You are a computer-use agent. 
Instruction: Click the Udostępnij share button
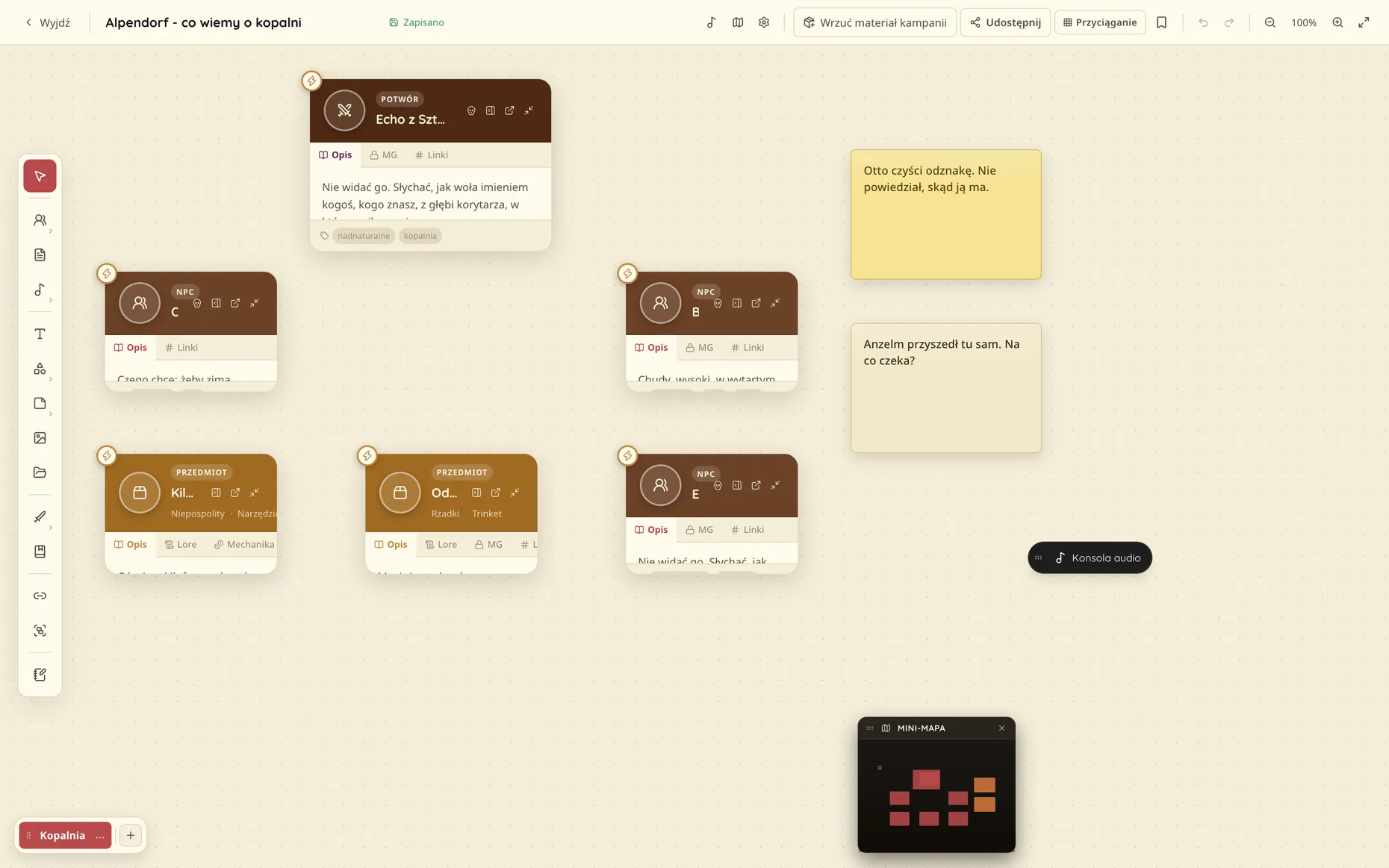click(1005, 22)
